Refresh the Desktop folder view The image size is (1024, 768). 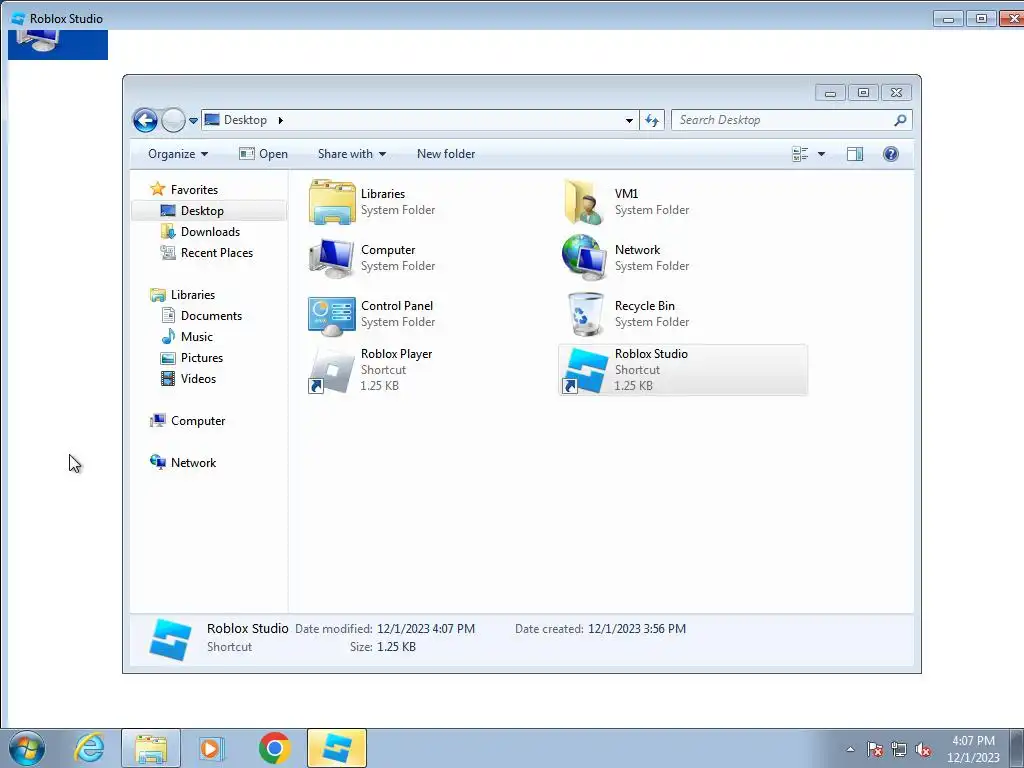[x=652, y=120]
